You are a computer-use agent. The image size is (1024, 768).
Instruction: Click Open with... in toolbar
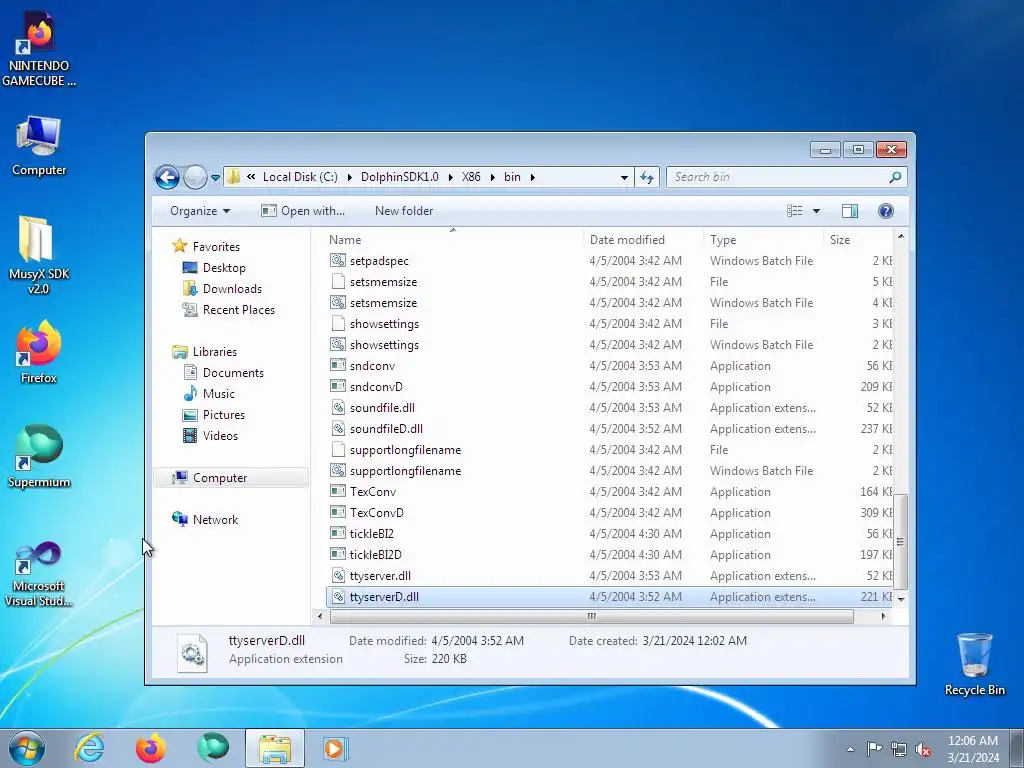[303, 211]
